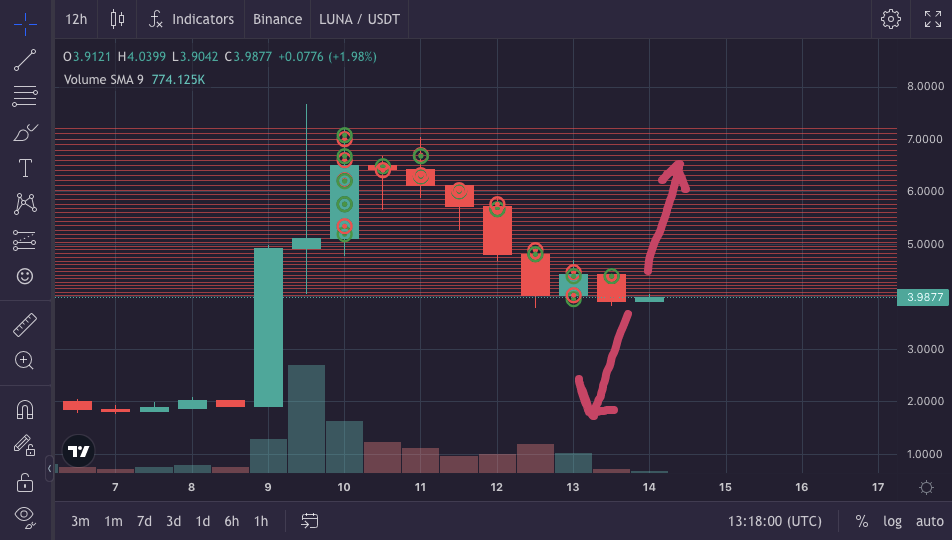Select the 7d time range
The height and width of the screenshot is (540, 952).
pyautogui.click(x=144, y=521)
